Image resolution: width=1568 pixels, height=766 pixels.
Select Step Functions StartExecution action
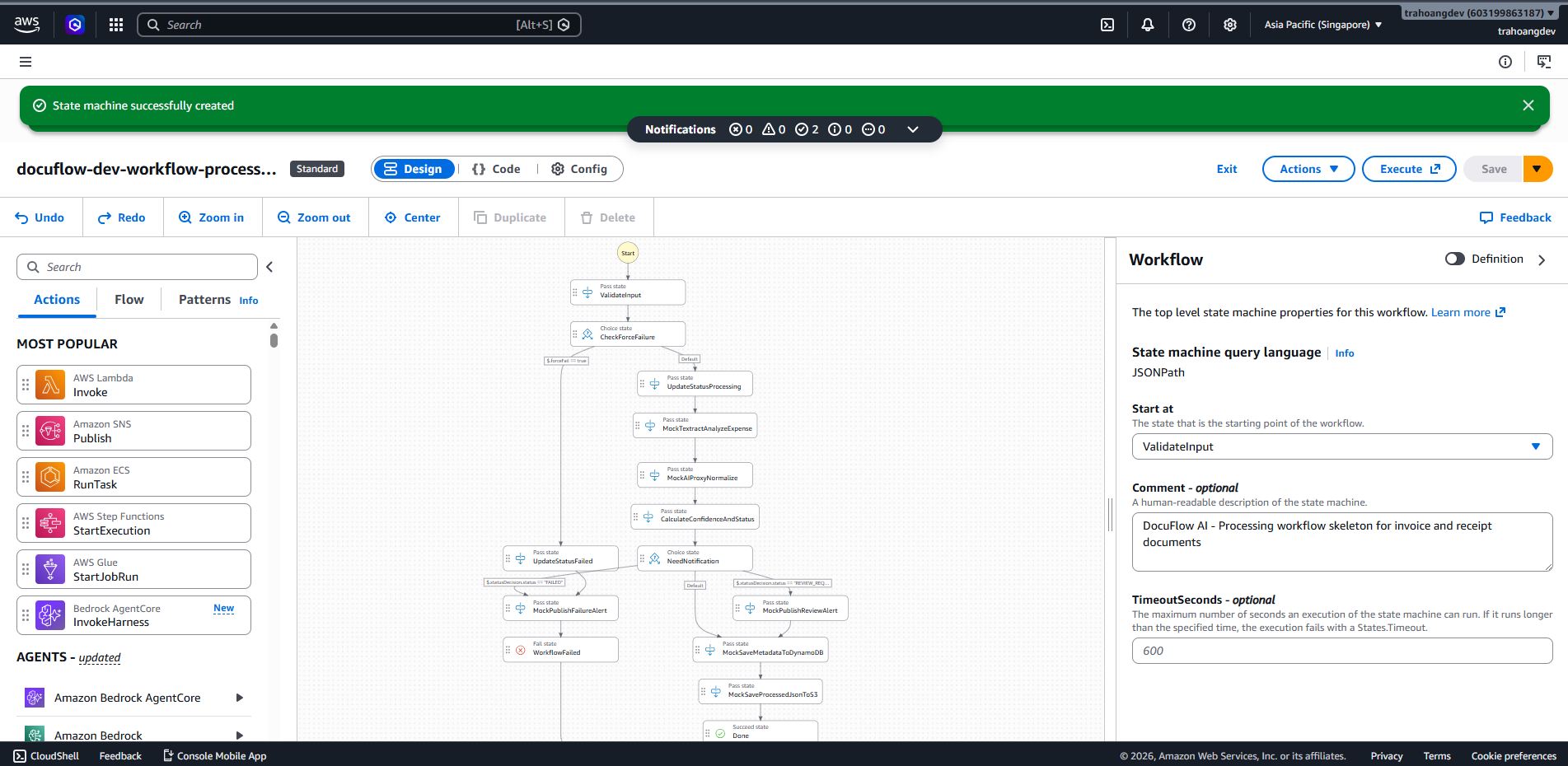pos(133,523)
